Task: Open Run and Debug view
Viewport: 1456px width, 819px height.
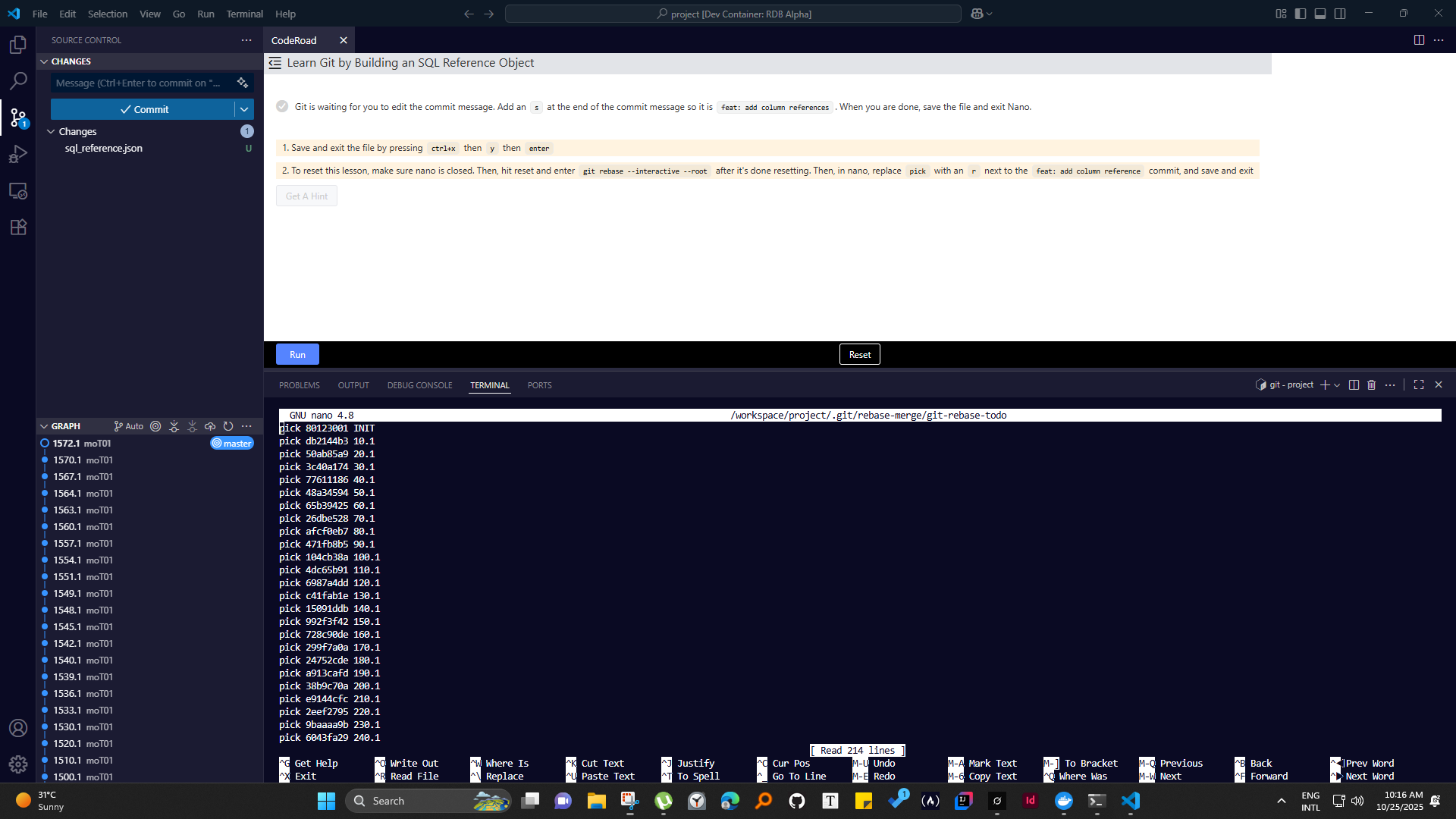Action: point(18,155)
